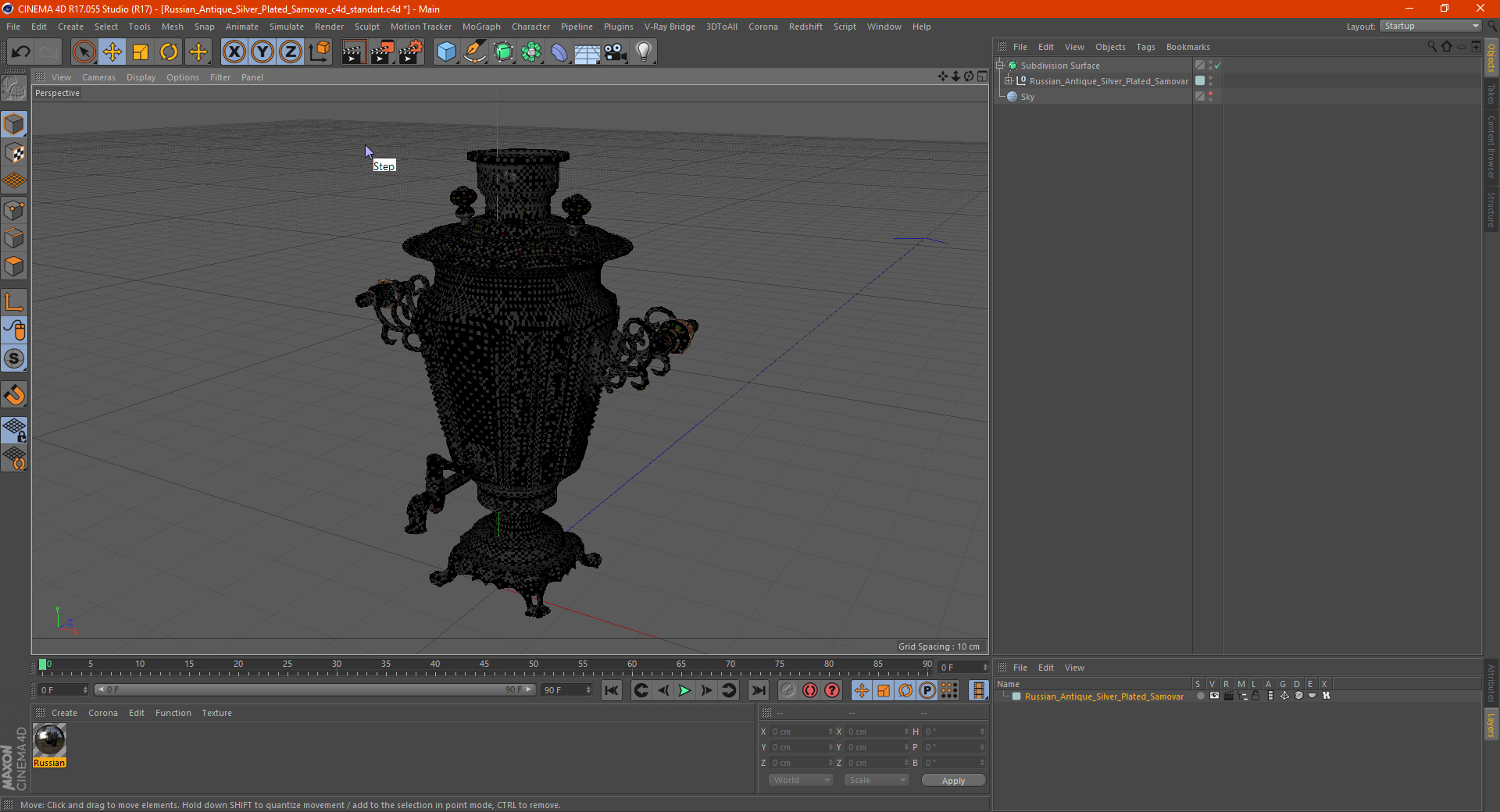Click samovar layer color swatch
The image size is (1500, 812).
tap(1016, 696)
